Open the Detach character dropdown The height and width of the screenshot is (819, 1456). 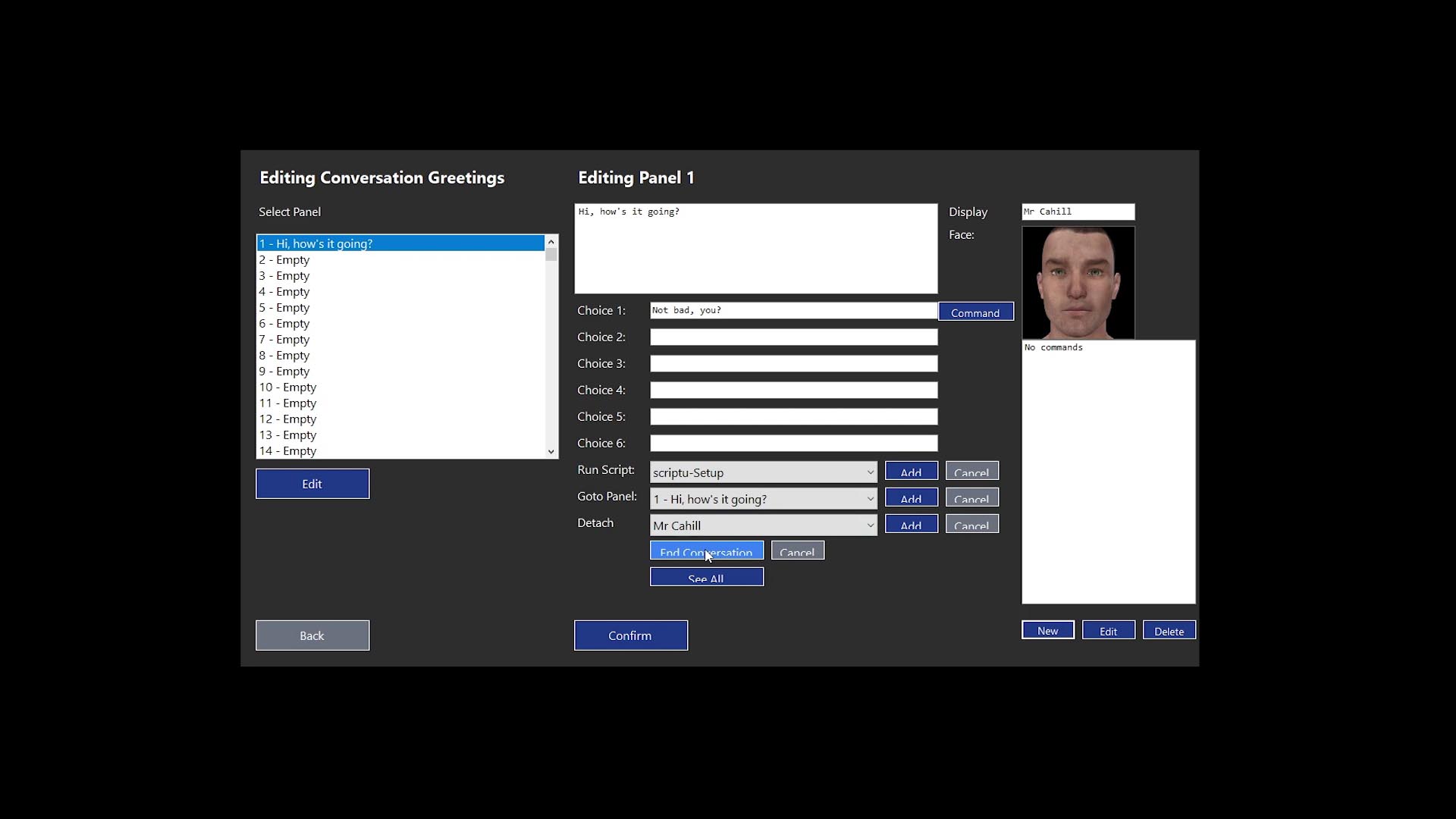763,526
